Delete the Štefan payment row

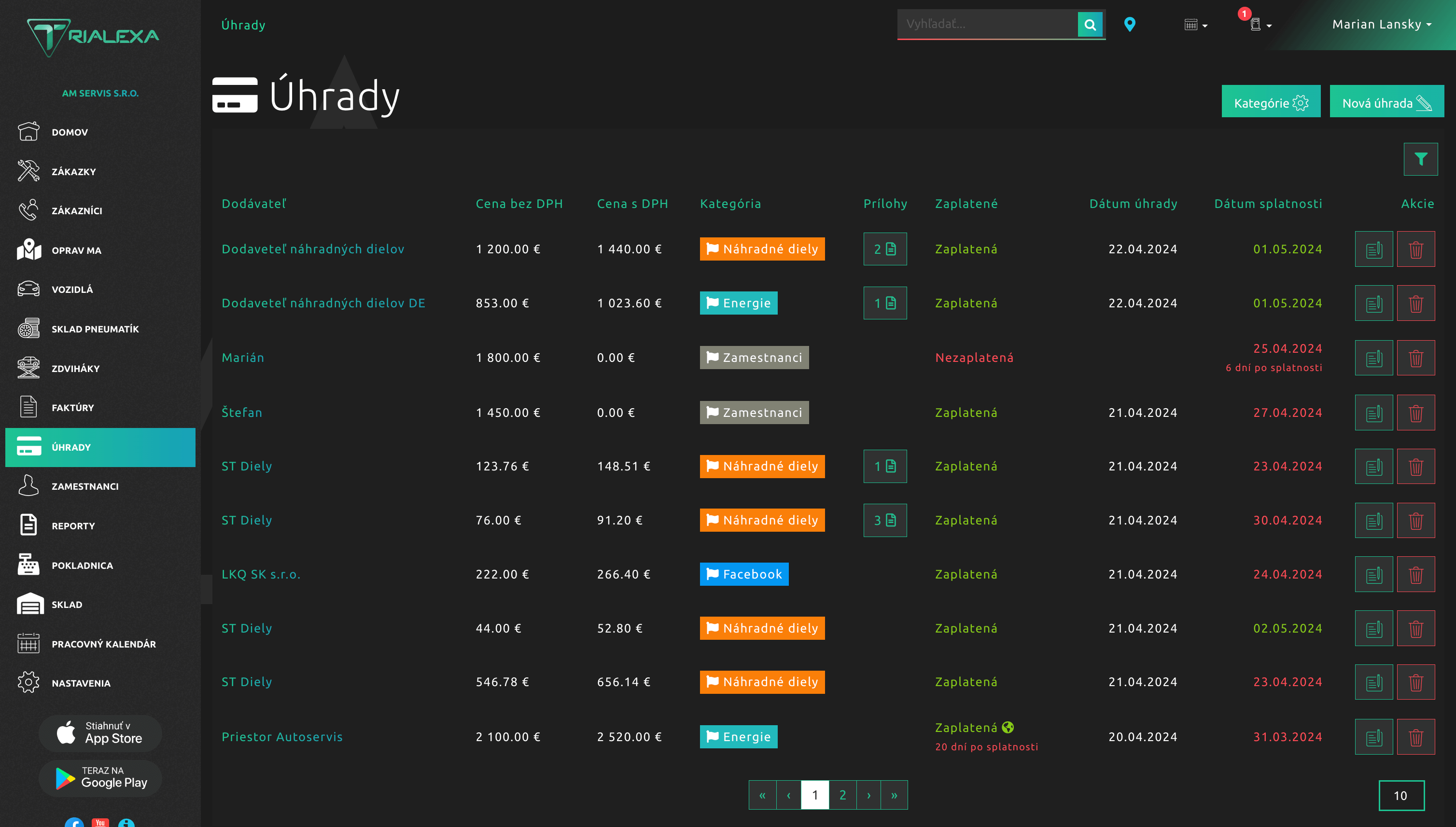pyautogui.click(x=1415, y=413)
